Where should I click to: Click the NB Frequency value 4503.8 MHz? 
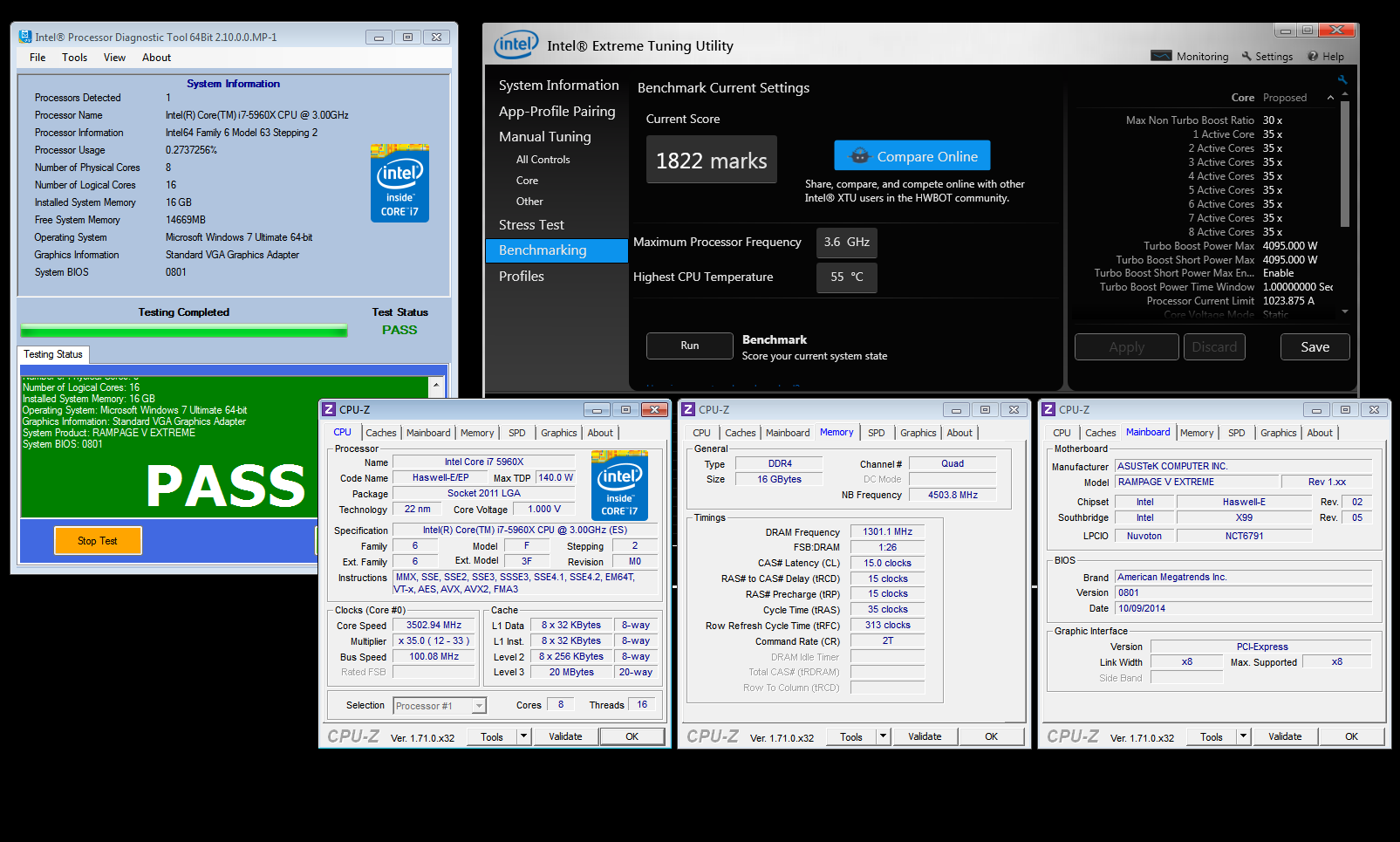coord(953,495)
